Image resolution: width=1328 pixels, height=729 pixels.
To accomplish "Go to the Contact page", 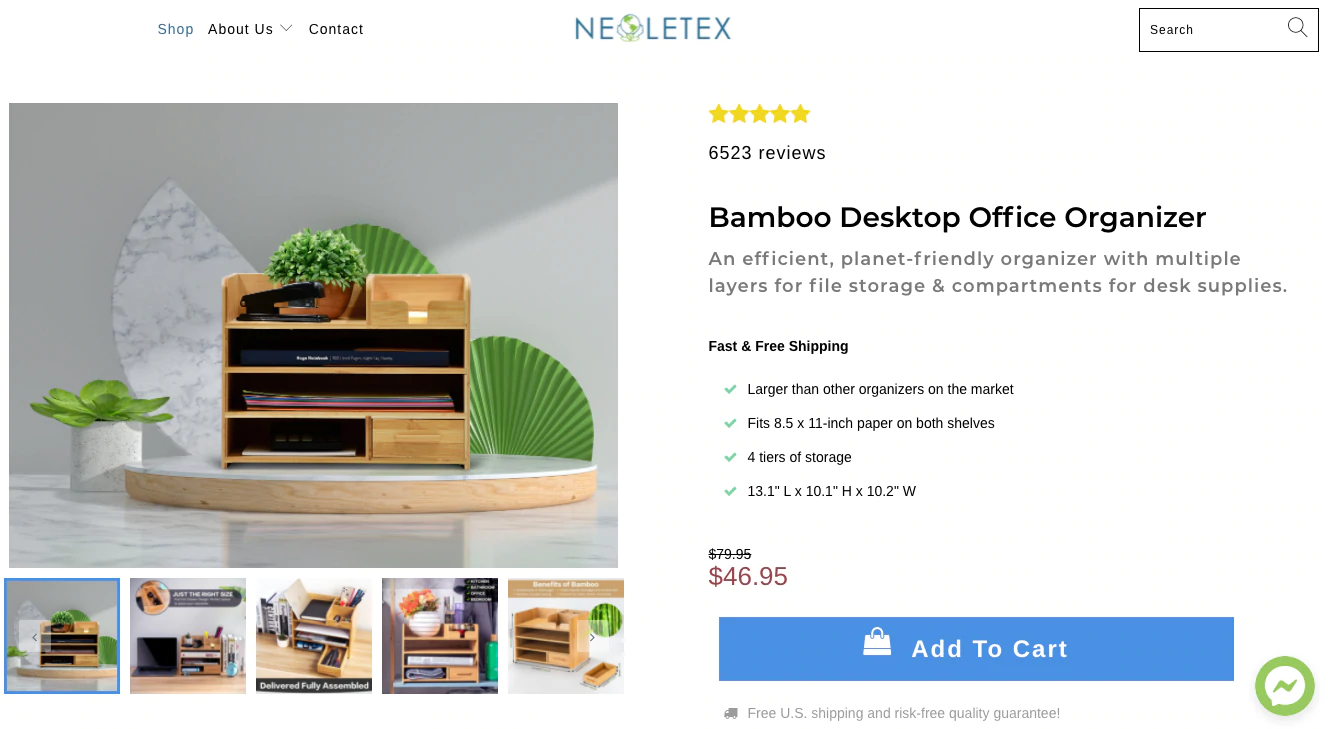I will pos(336,29).
